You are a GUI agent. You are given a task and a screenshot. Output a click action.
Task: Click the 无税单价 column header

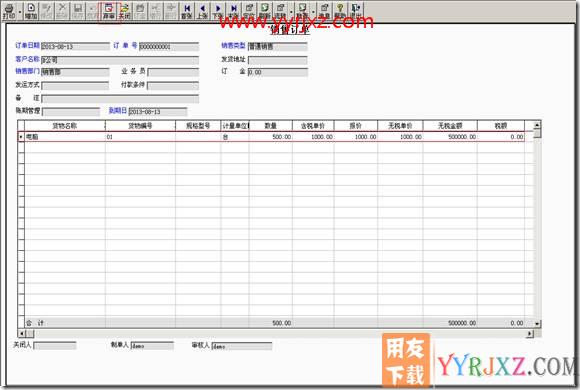coord(400,126)
